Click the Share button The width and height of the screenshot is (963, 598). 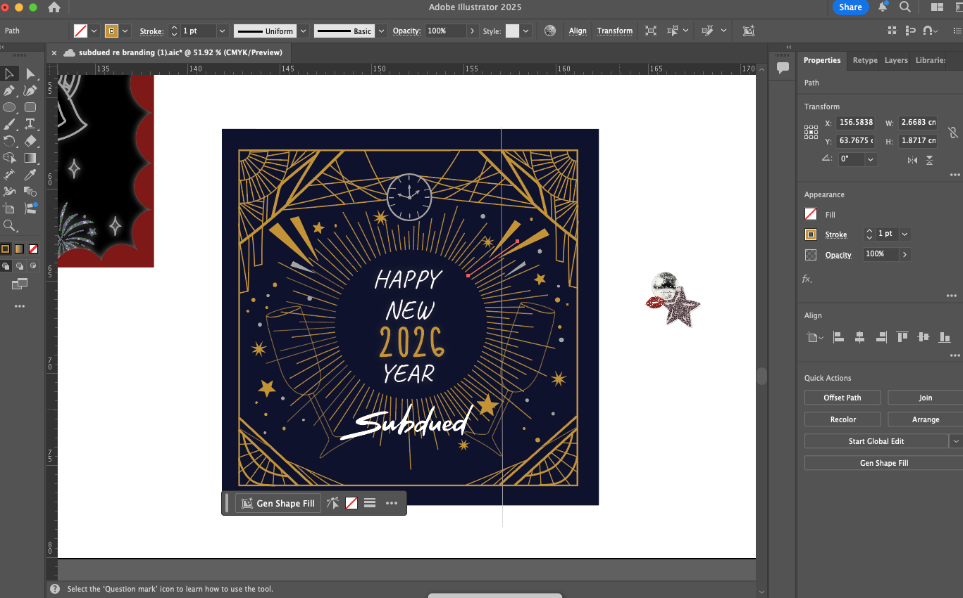click(x=850, y=7)
